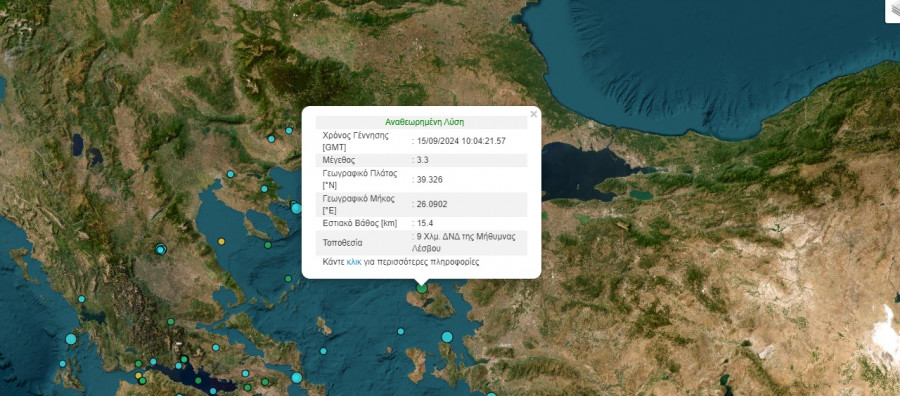The height and width of the screenshot is (396, 900).
Task: Click the "Τοποθεσία" label
Action: tap(343, 243)
